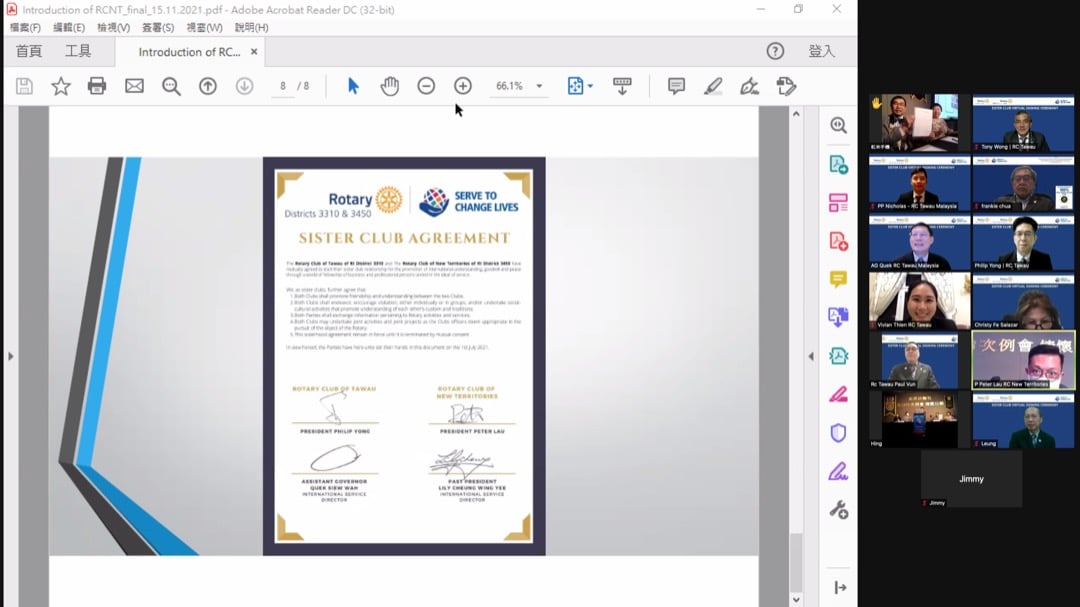The image size is (1080, 607).
Task: Add a sticky note comment from the toolbar
Action: pos(676,86)
